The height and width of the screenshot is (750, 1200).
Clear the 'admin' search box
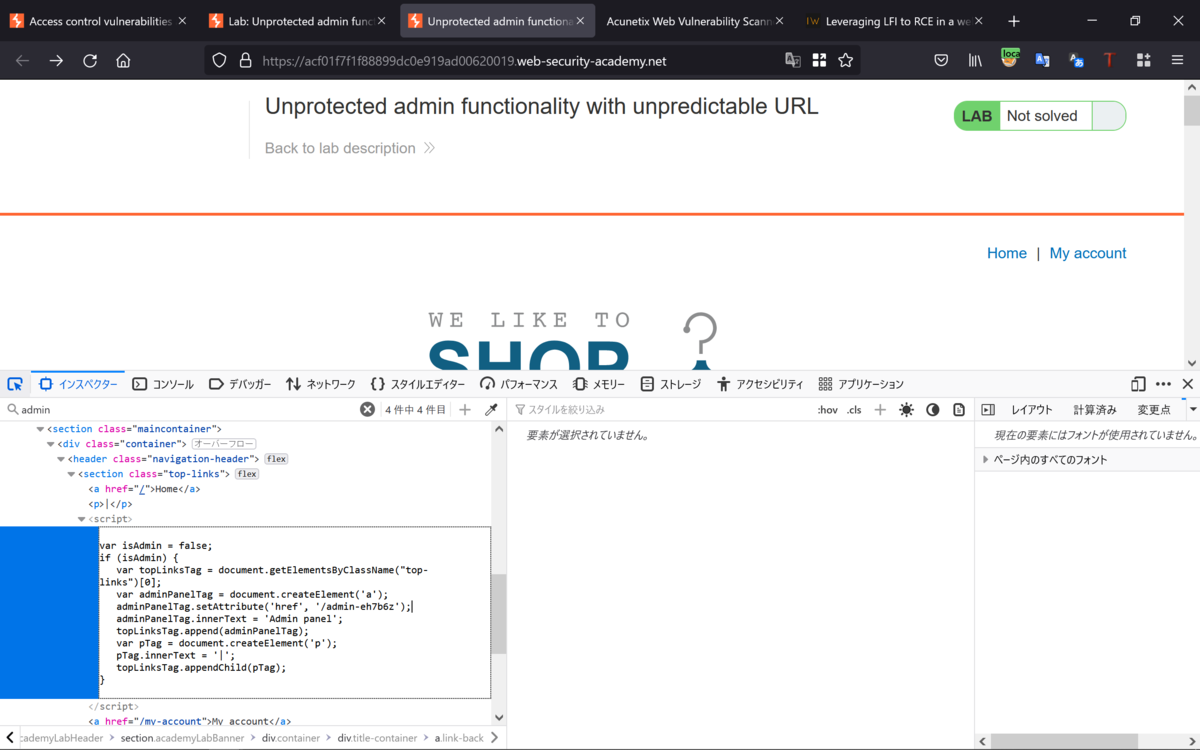[367, 410]
